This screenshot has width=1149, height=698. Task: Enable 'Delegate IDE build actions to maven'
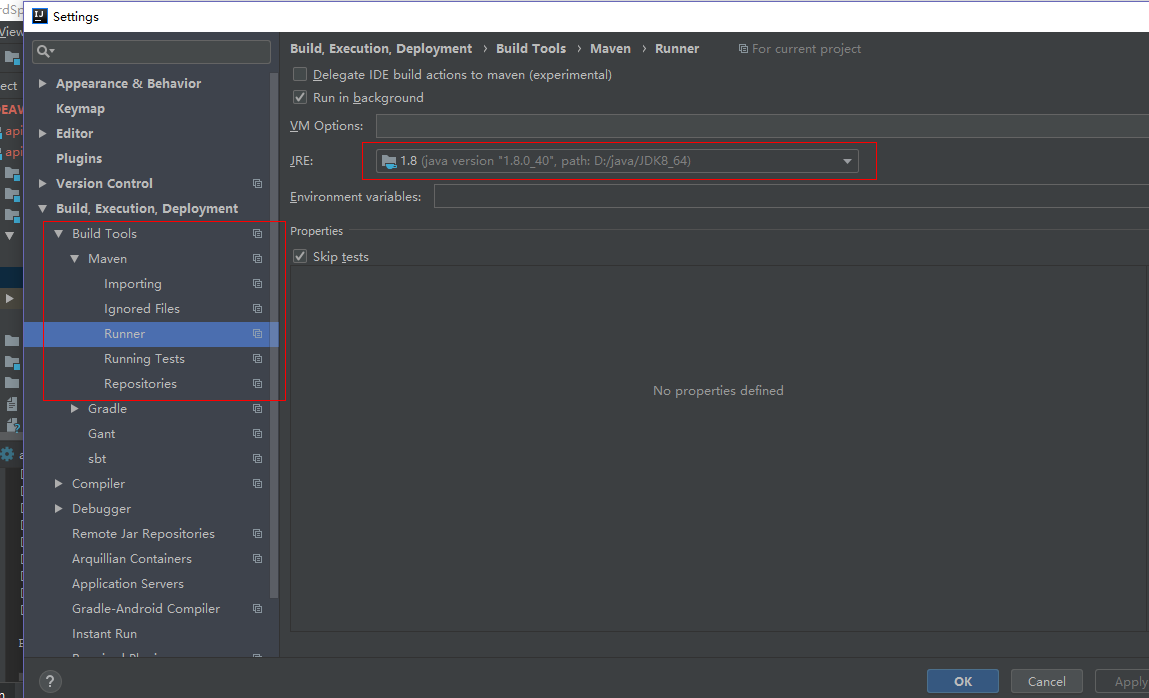[299, 74]
